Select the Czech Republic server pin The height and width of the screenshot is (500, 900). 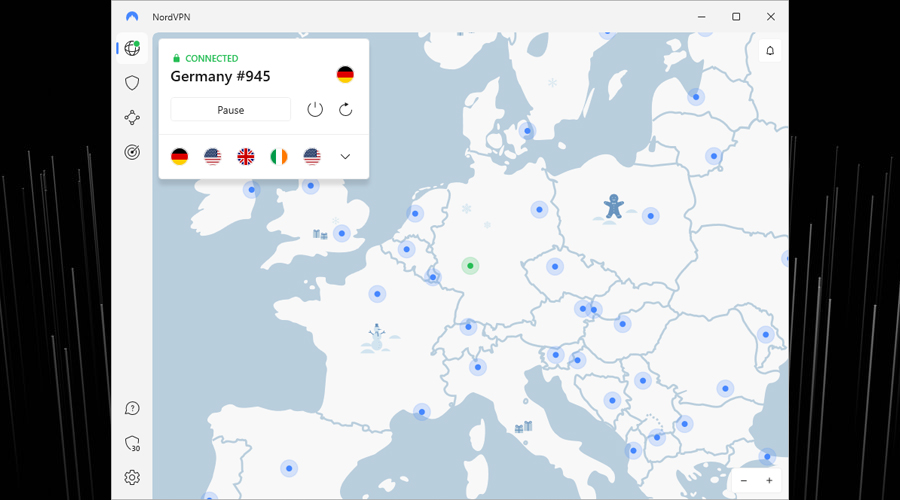pos(554,266)
